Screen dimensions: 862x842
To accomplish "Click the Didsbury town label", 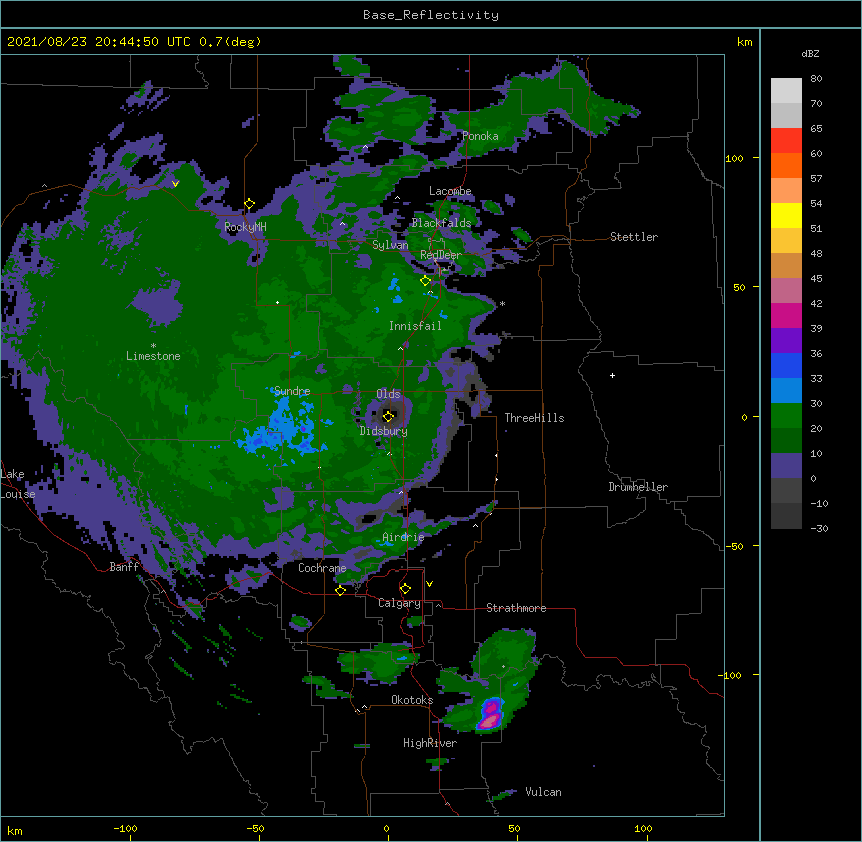I will click(384, 431).
